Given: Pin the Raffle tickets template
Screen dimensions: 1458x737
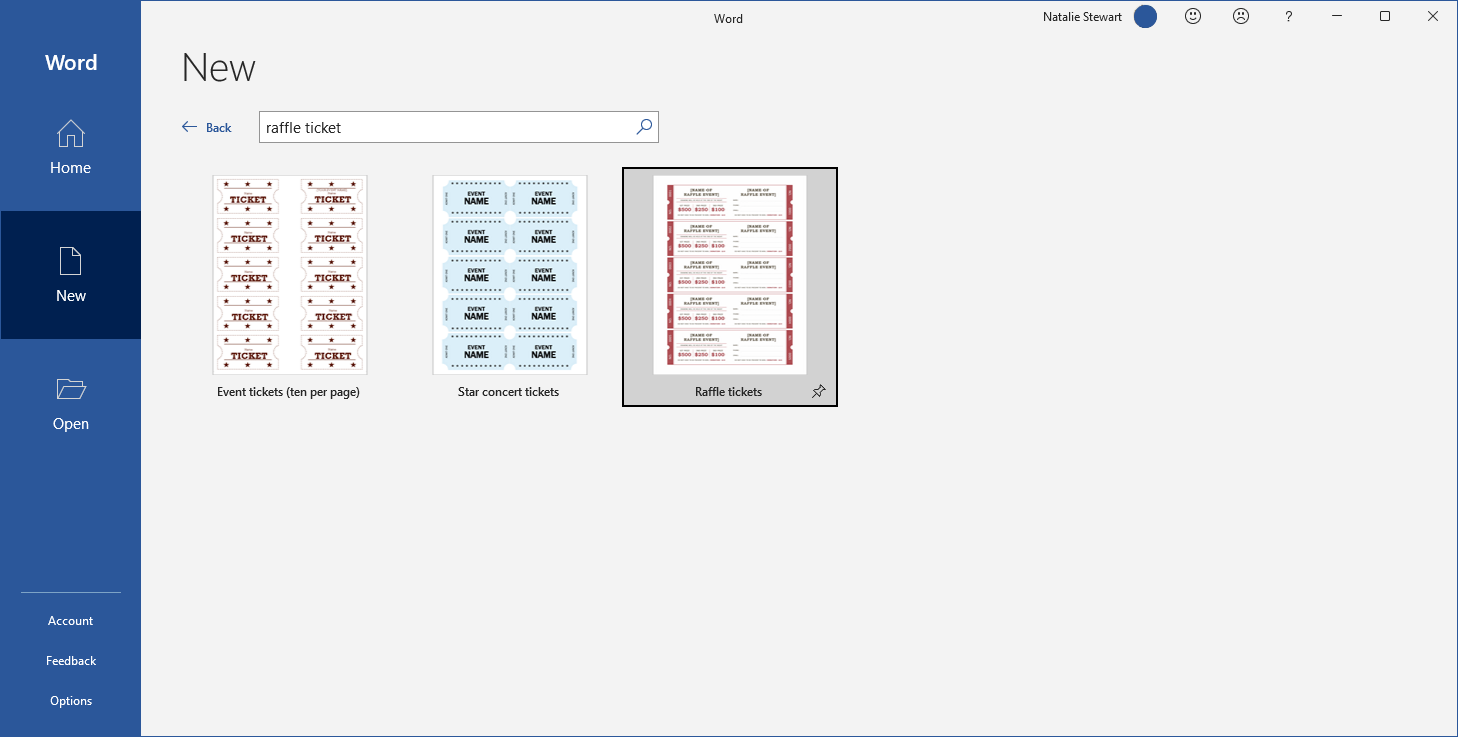Looking at the screenshot, I should click(x=819, y=392).
